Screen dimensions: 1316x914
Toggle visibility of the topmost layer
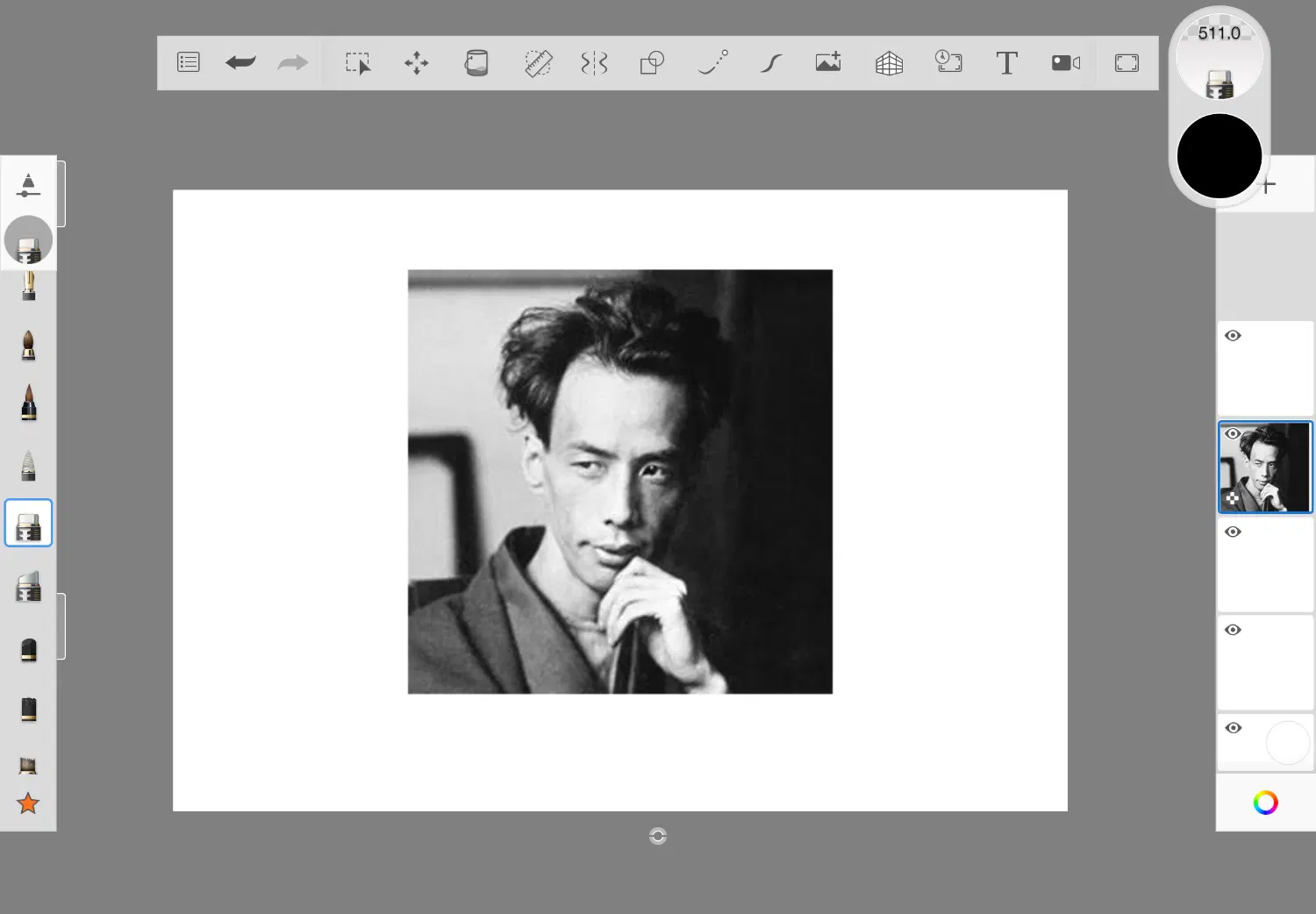pos(1233,336)
